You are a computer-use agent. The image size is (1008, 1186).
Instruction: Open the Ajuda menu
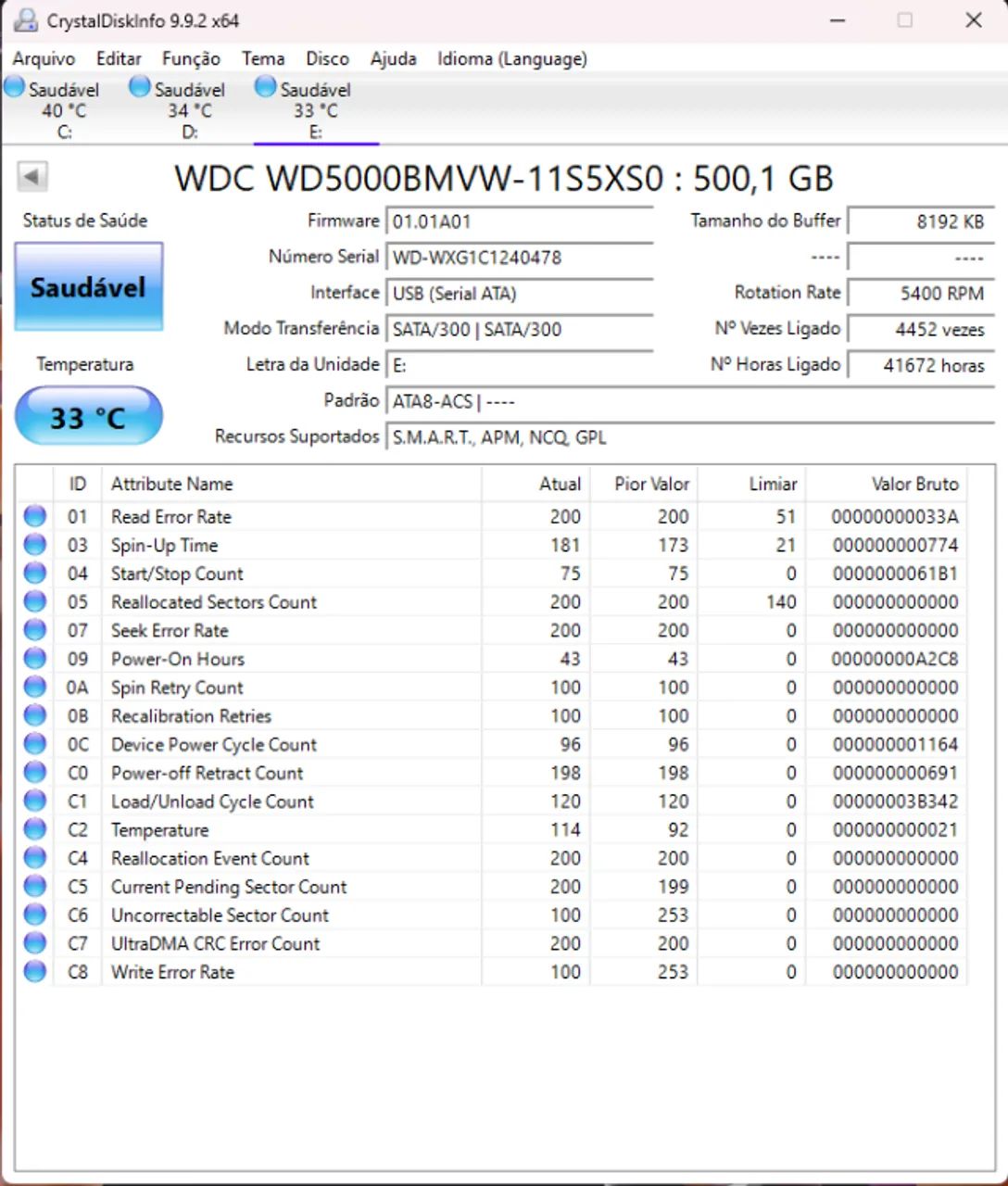point(393,58)
